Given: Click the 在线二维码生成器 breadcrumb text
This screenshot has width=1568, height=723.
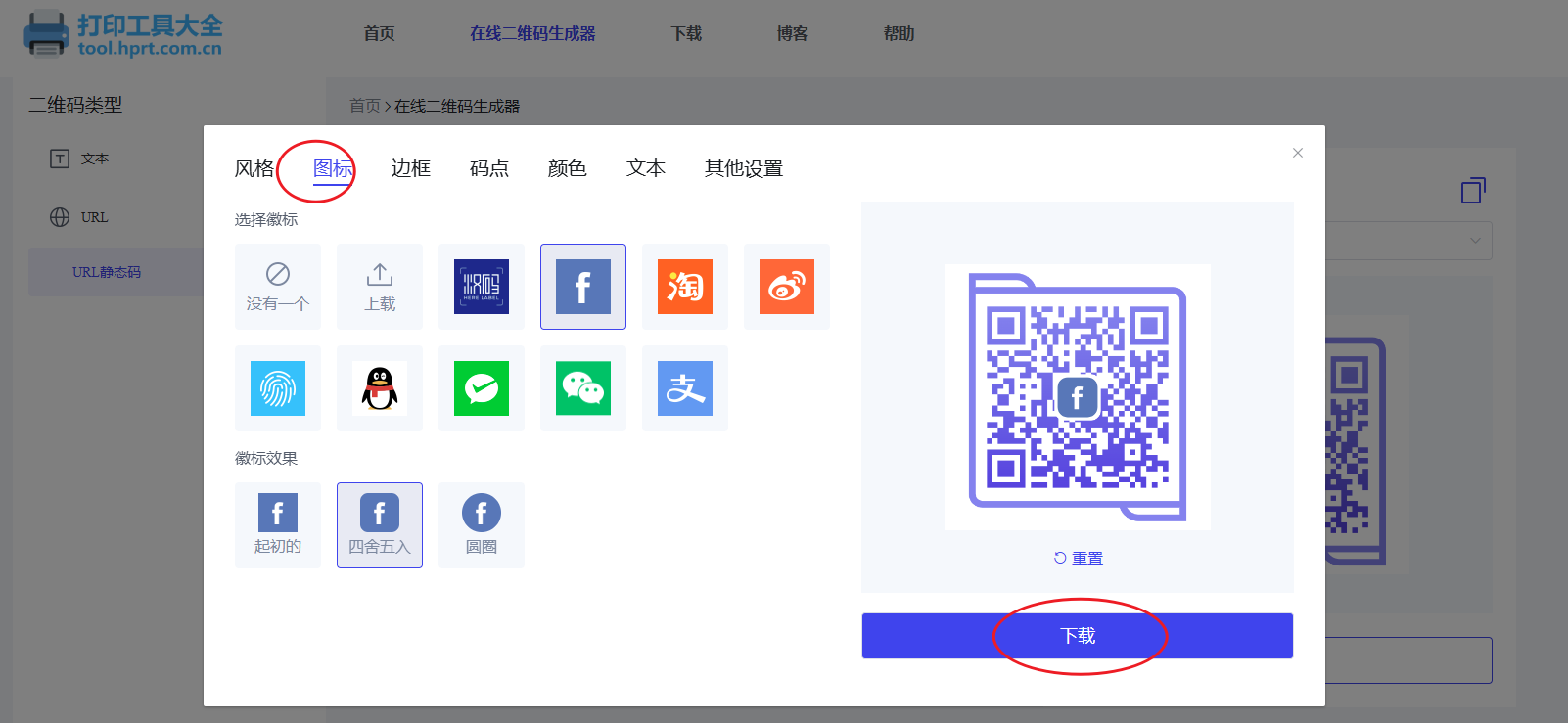Looking at the screenshot, I should [x=457, y=106].
